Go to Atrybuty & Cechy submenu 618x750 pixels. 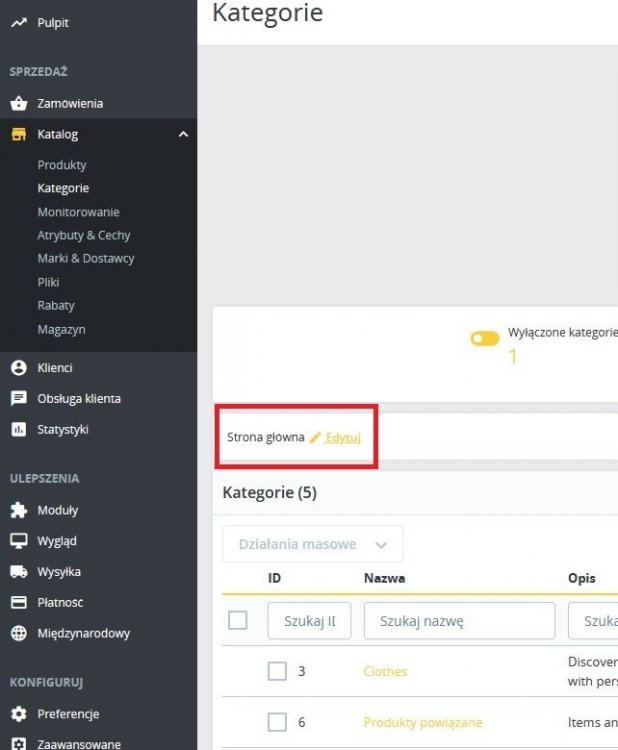(84, 235)
